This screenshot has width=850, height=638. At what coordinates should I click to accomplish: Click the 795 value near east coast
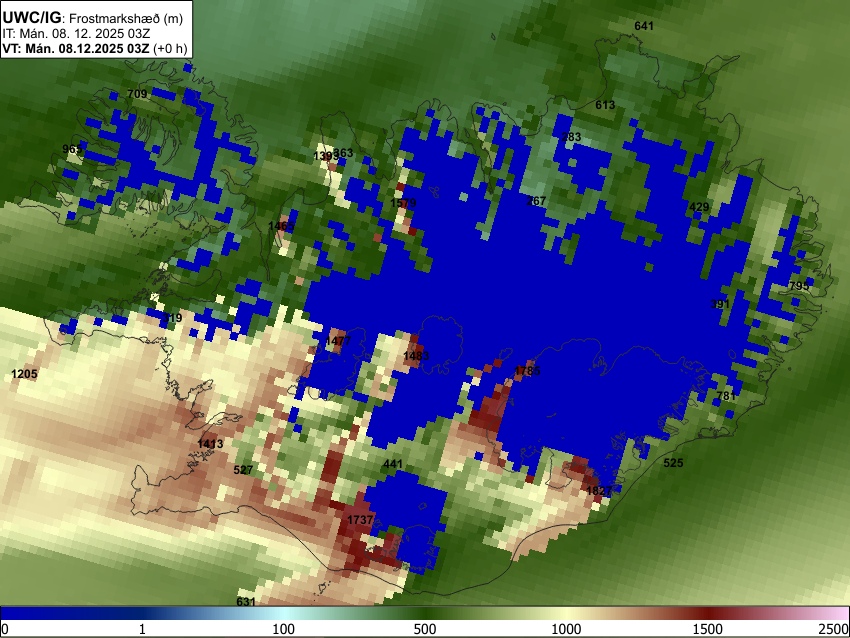click(799, 286)
